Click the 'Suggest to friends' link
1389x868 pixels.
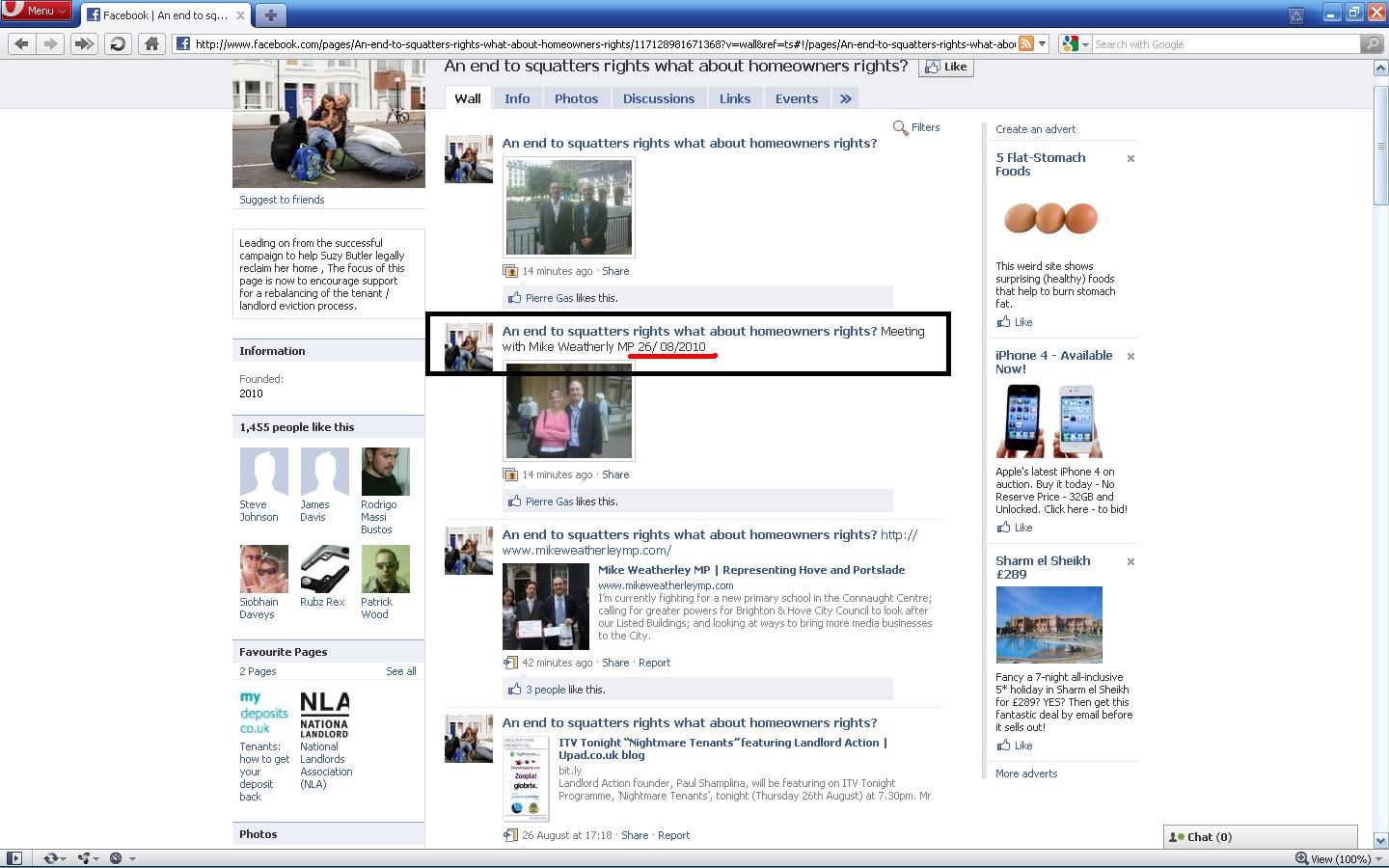pyautogui.click(x=282, y=200)
